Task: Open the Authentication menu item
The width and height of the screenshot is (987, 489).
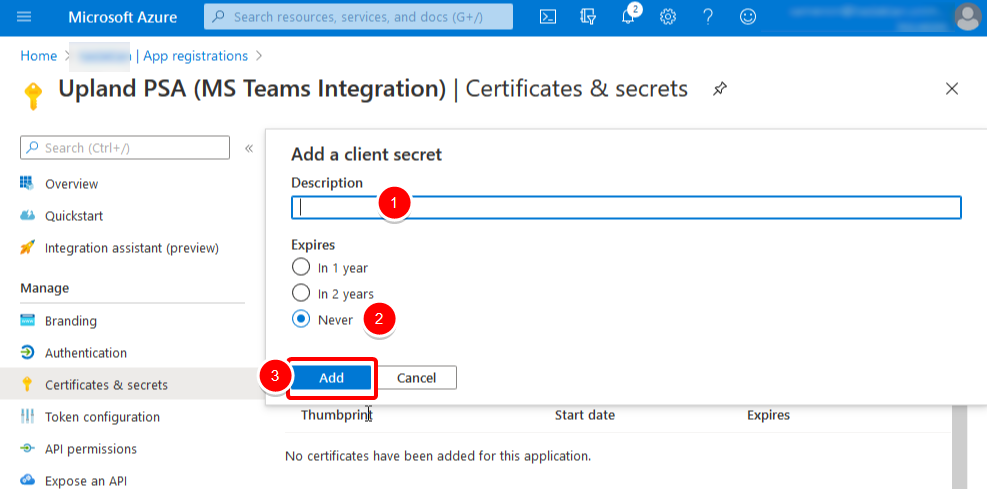Action: (86, 353)
